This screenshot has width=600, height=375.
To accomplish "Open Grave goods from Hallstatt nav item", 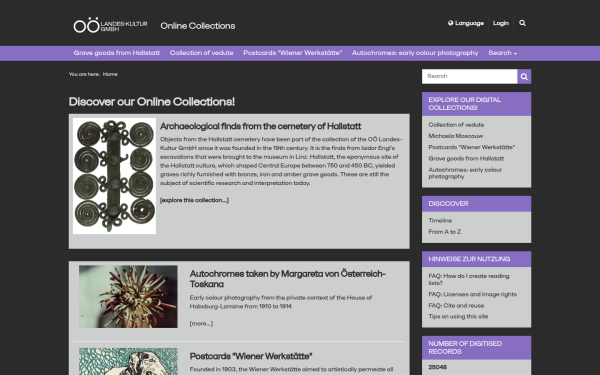I will click(117, 53).
